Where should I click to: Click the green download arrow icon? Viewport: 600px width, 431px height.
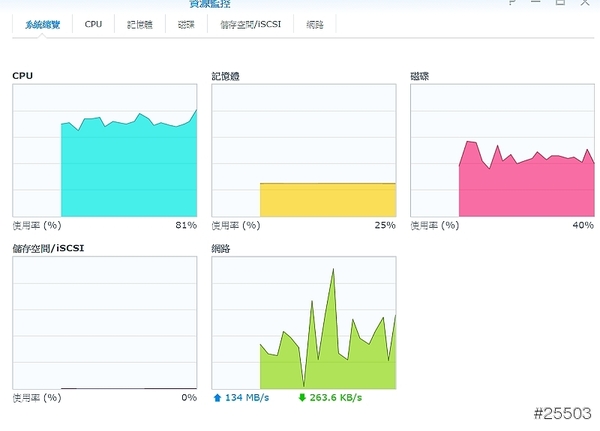302,398
